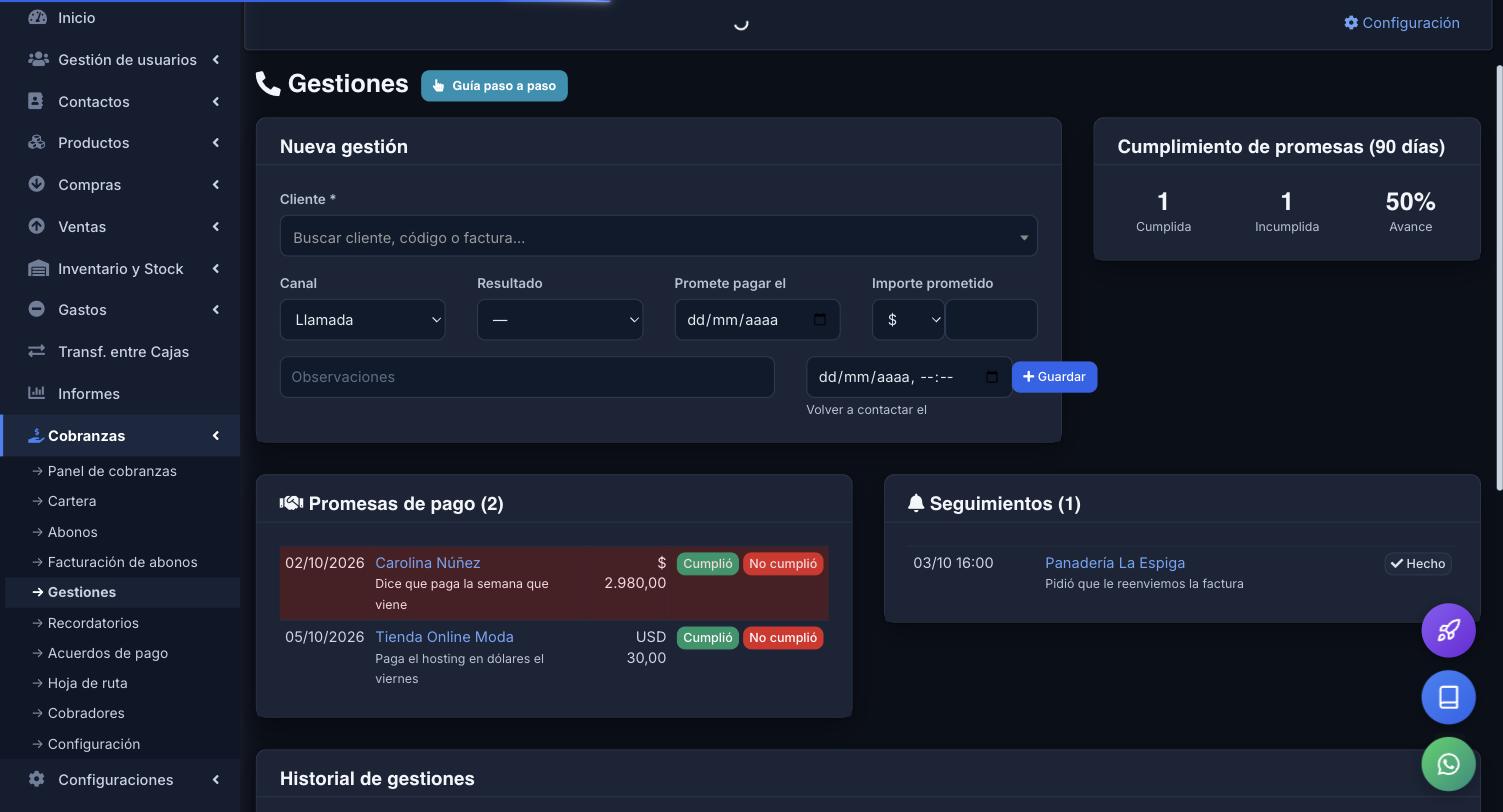Collapse the Cobranzas menu chevron
Image resolution: width=1503 pixels, height=812 pixels.
(216, 435)
